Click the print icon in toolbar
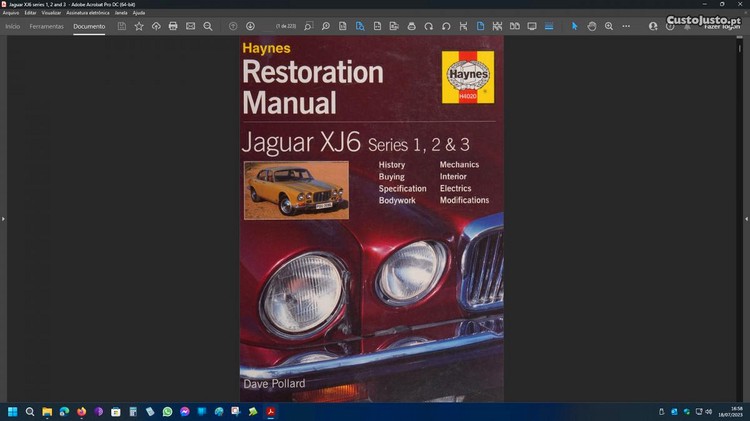Screen dimensions: 750x421 pos(173,26)
